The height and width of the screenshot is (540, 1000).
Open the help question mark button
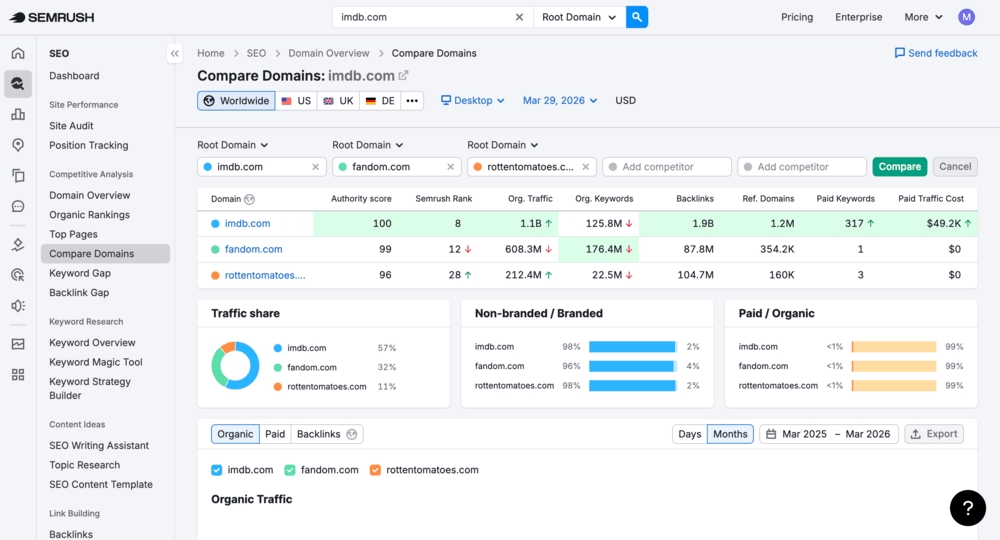(967, 508)
